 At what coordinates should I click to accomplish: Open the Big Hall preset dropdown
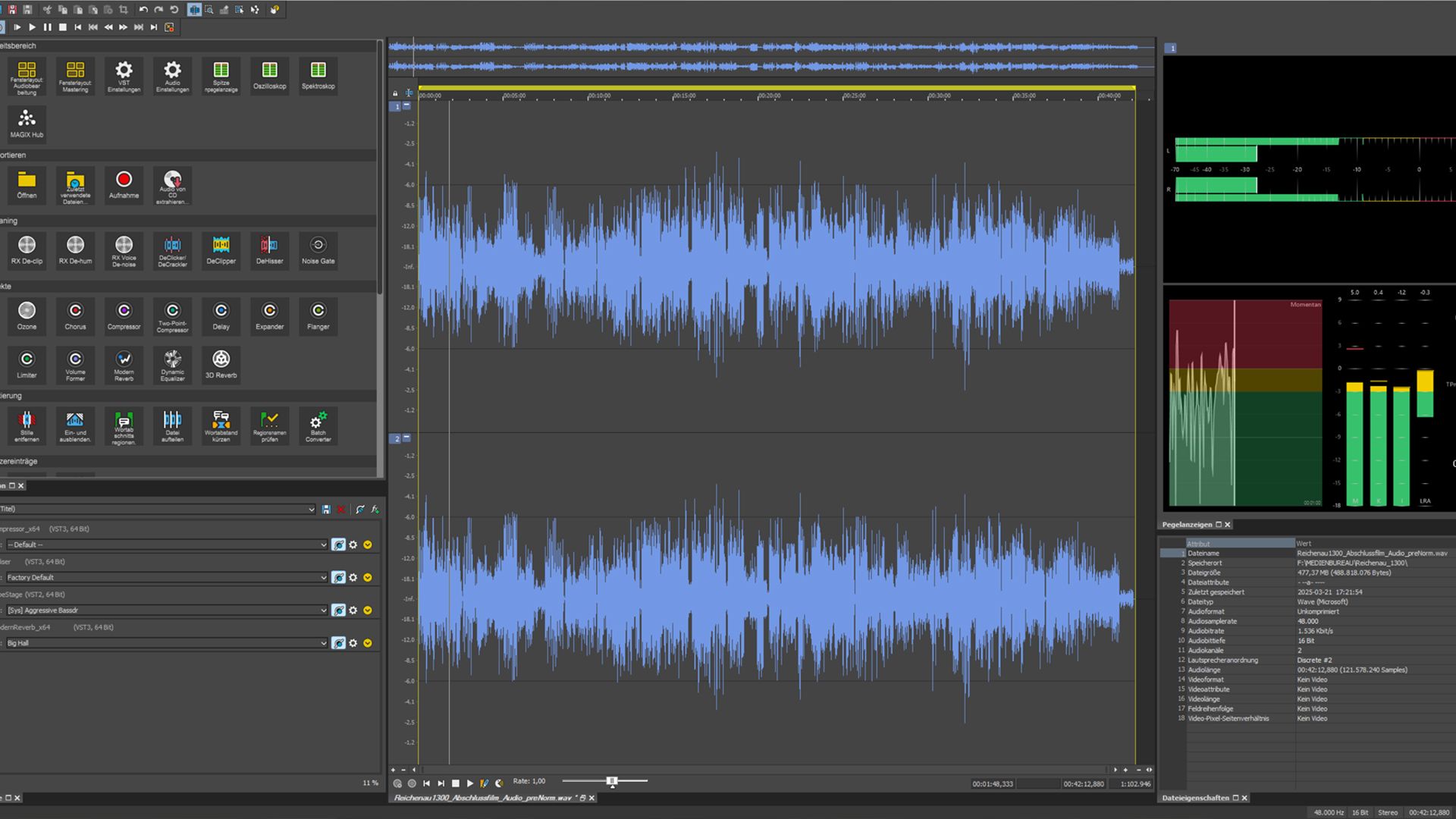tap(323, 642)
